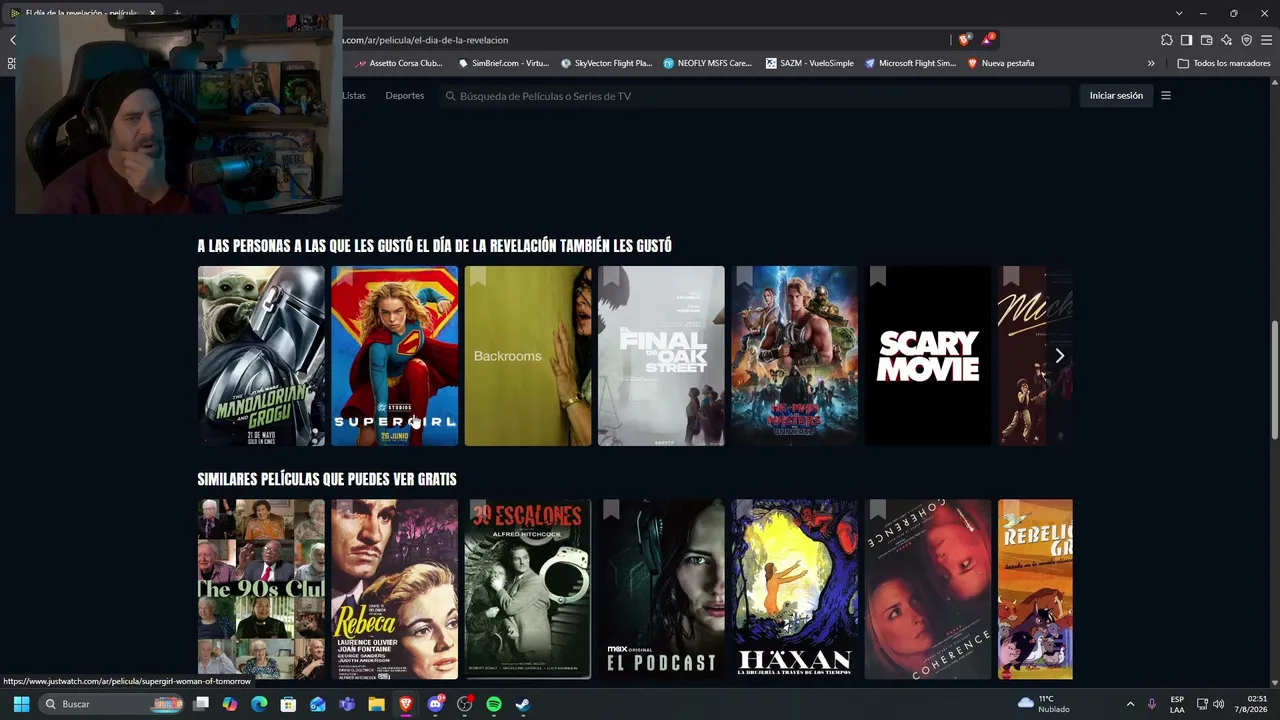Open Steam from the taskbar
The image size is (1280, 720).
pos(523,704)
